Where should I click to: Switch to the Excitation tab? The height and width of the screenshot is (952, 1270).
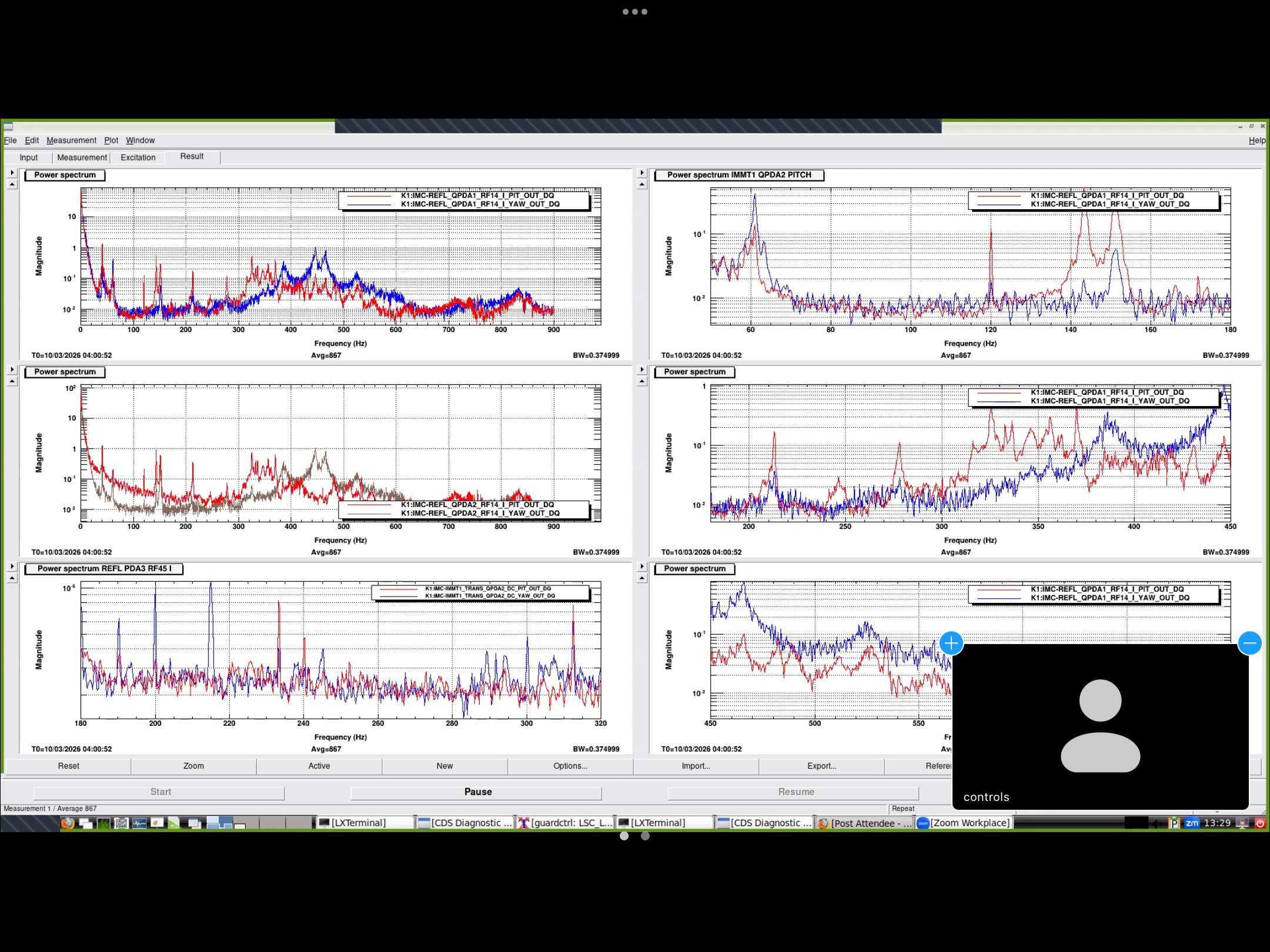(x=138, y=157)
